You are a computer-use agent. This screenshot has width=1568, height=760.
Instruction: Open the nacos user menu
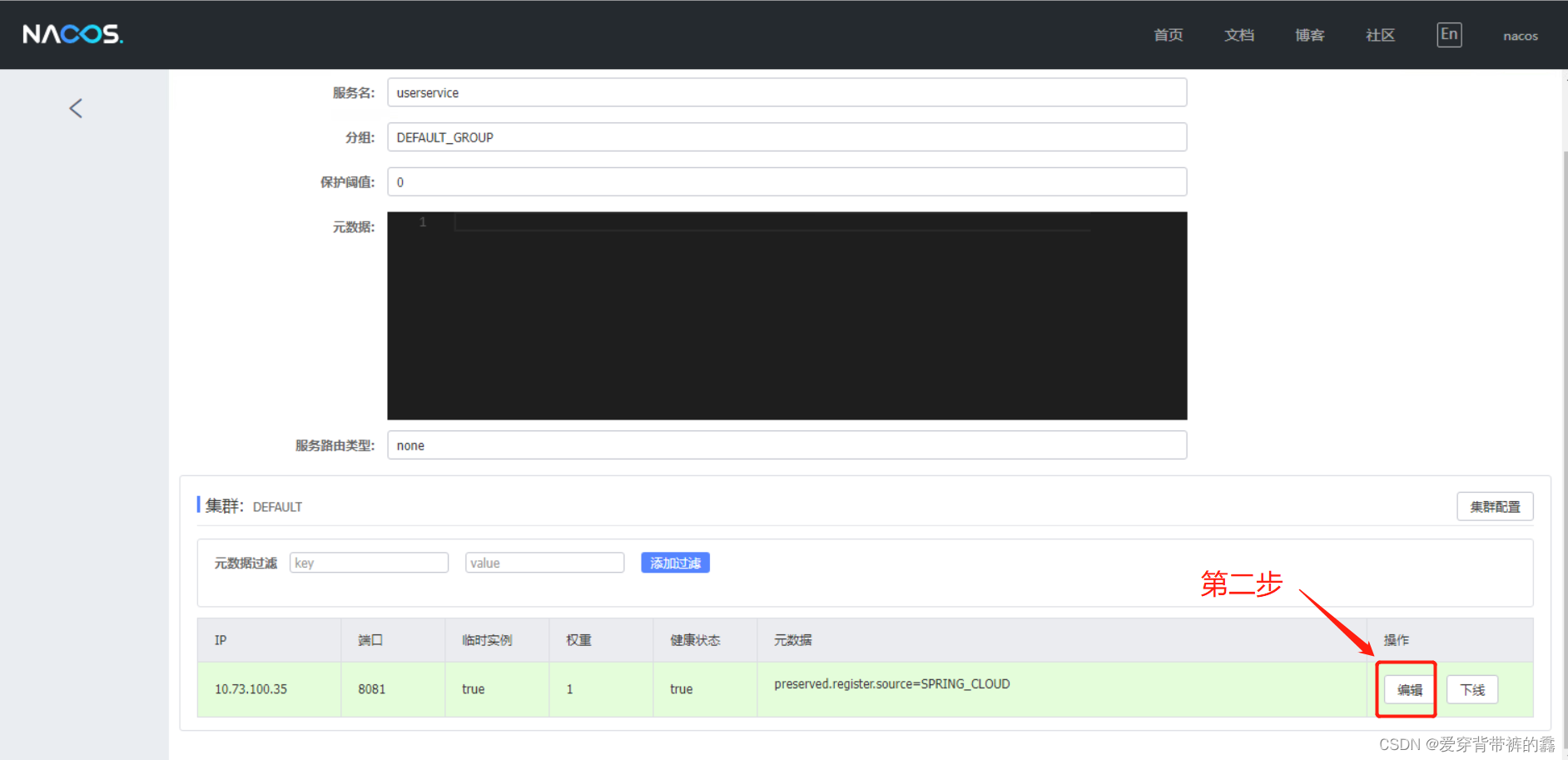[1521, 36]
